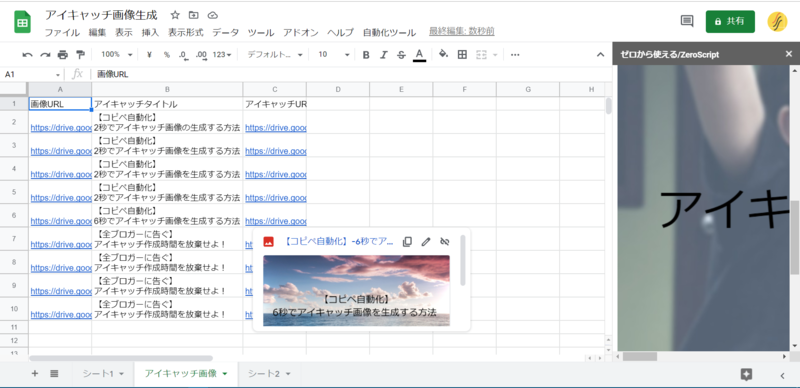This screenshot has height=388, width=800.
Task: Click the formula bar input
Action: coord(351,75)
